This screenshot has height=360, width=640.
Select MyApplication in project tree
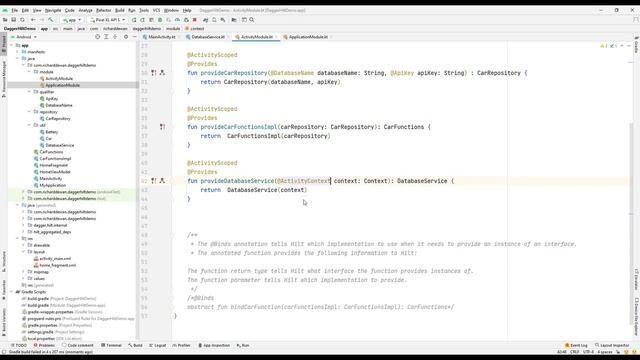coord(49,185)
